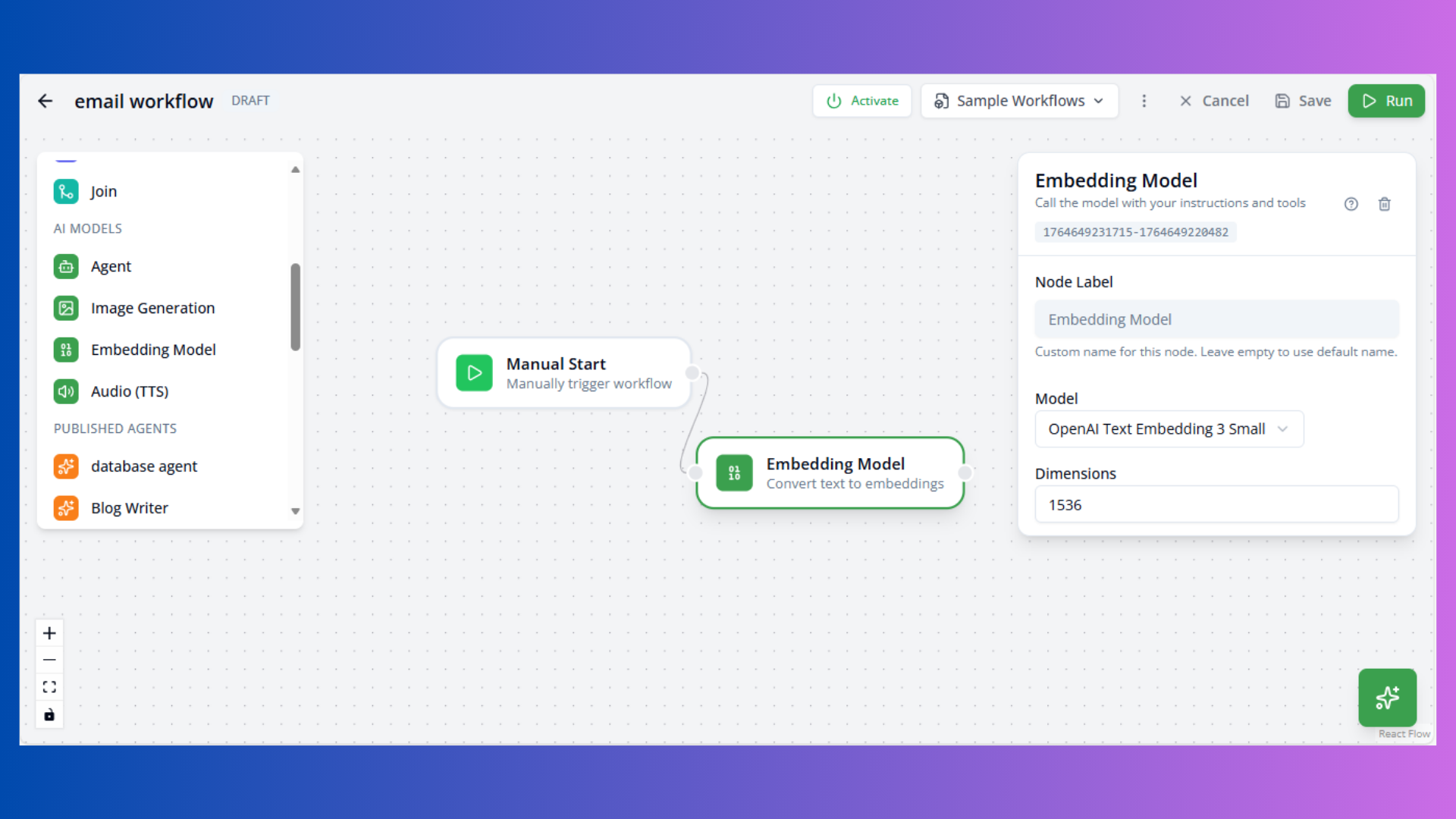
Task: Activate the workflow
Action: [861, 100]
